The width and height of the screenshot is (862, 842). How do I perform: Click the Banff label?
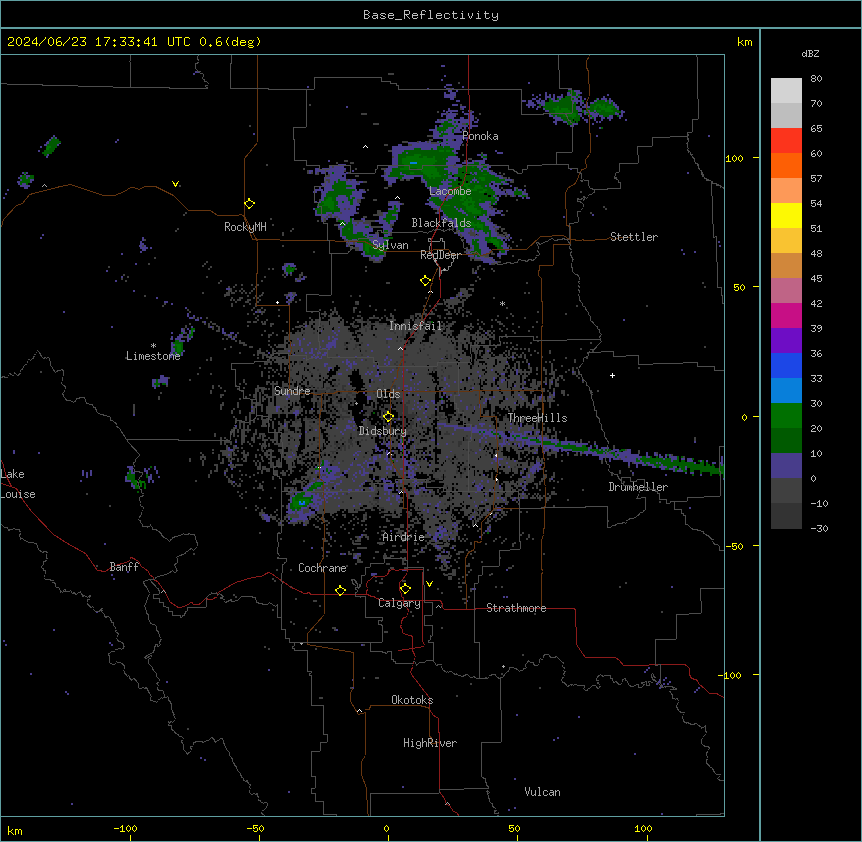(x=124, y=567)
